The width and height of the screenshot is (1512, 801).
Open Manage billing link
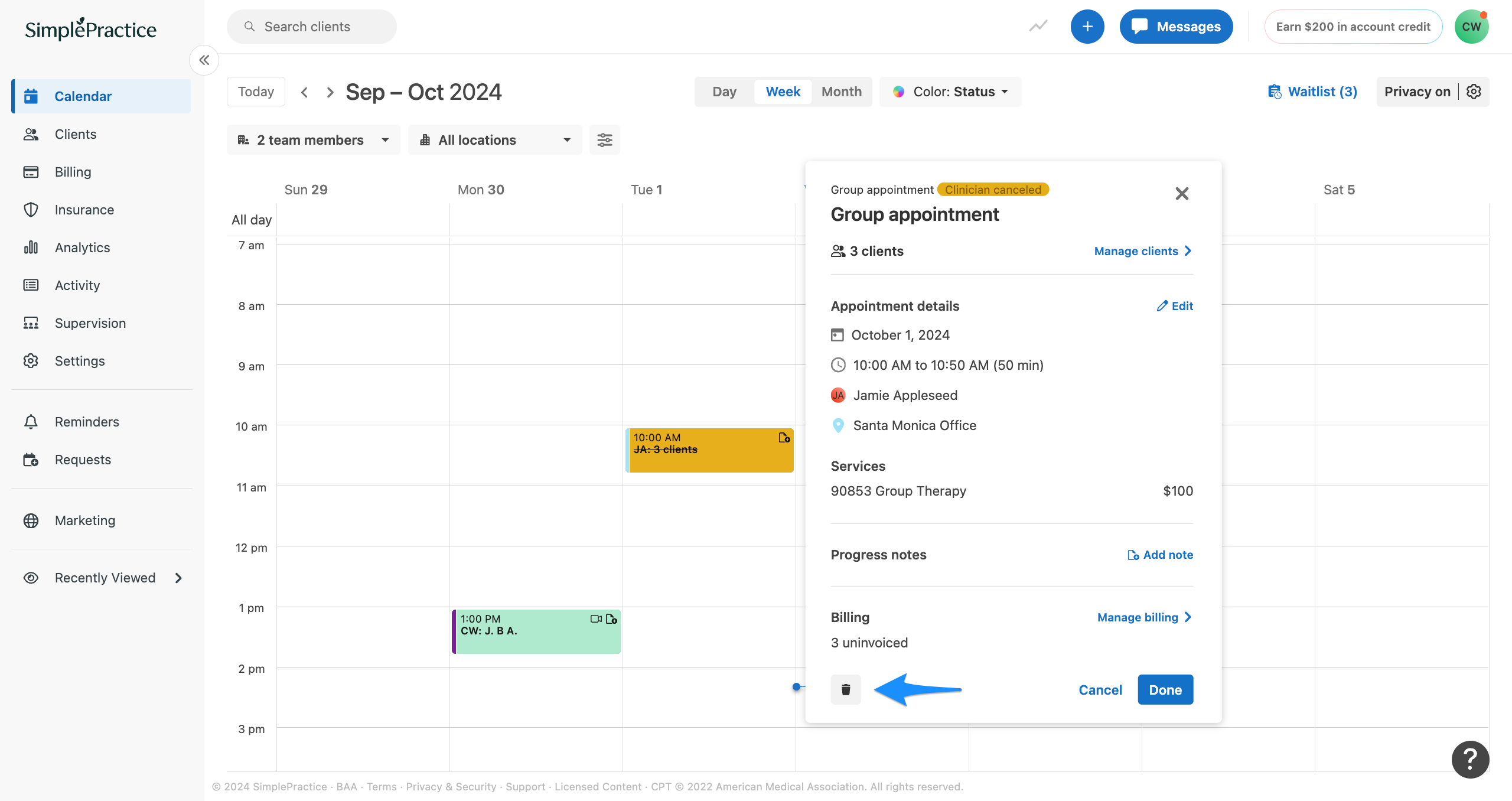pyautogui.click(x=1145, y=617)
